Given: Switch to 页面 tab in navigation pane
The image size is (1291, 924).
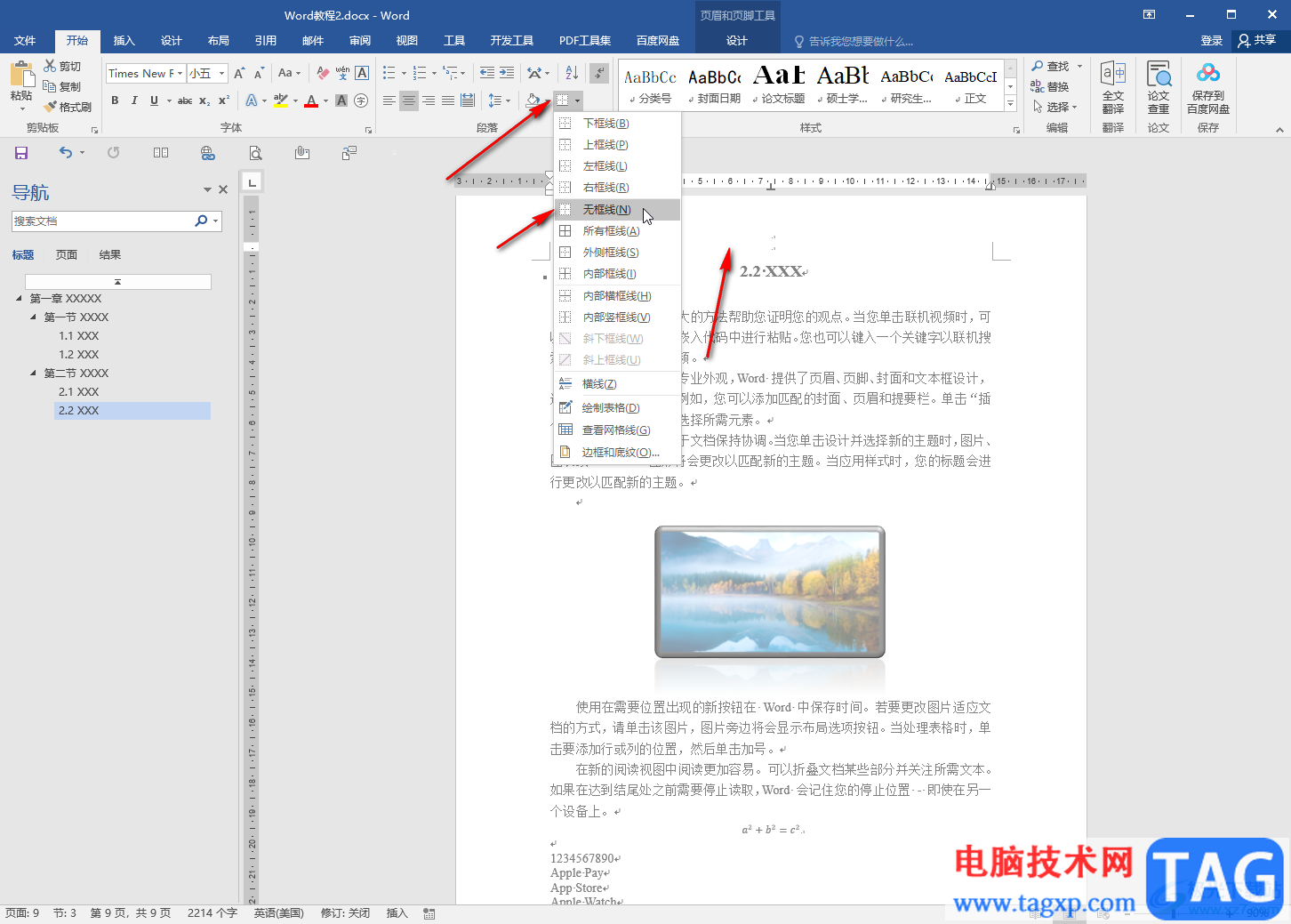Looking at the screenshot, I should pyautogui.click(x=67, y=255).
